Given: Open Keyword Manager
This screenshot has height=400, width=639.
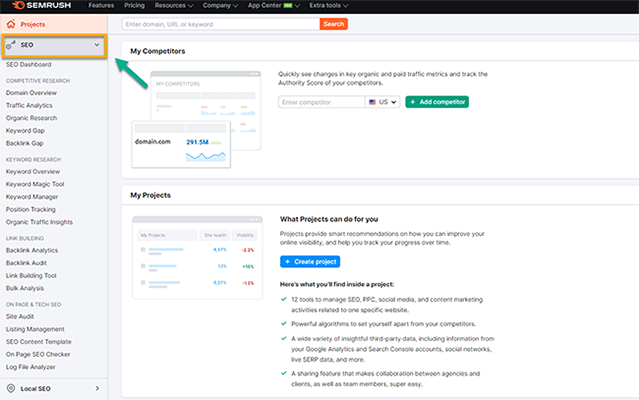Looking at the screenshot, I should 32,197.
